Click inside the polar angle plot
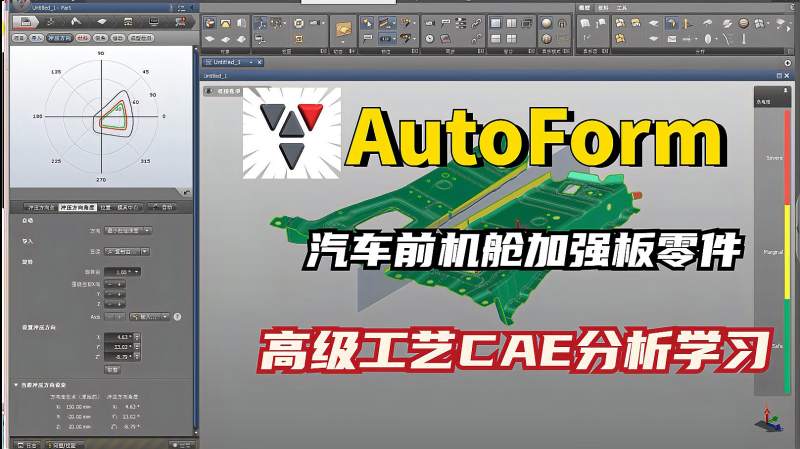The image size is (800, 449). click(102, 116)
